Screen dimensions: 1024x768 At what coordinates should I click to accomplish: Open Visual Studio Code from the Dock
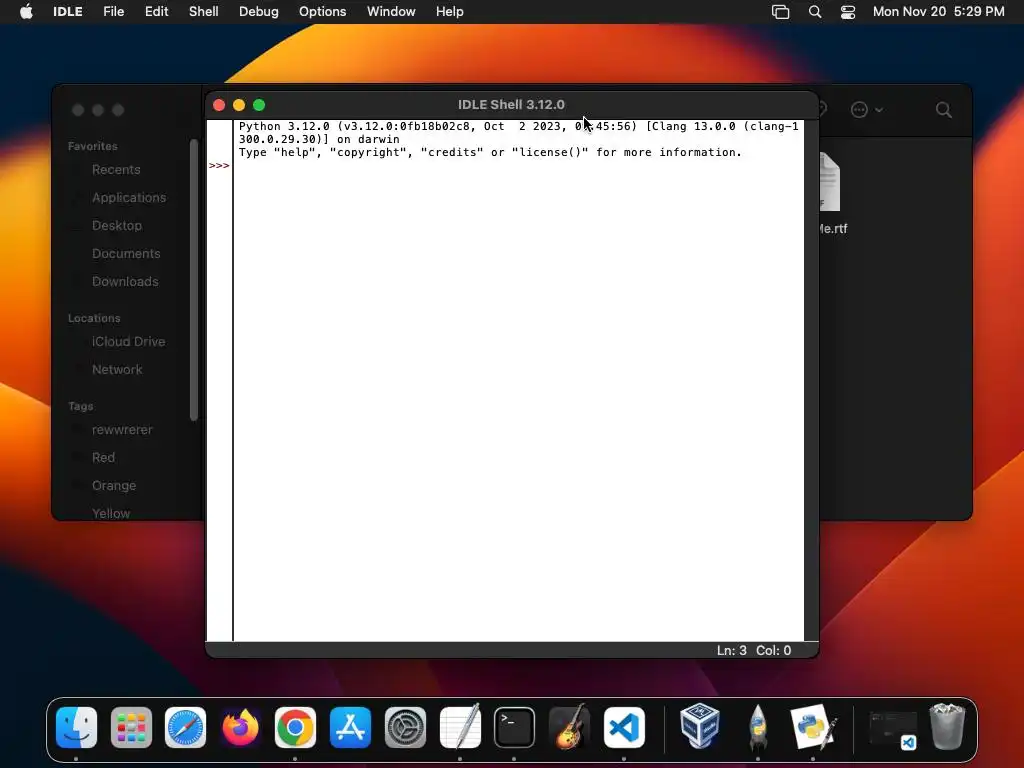624,728
